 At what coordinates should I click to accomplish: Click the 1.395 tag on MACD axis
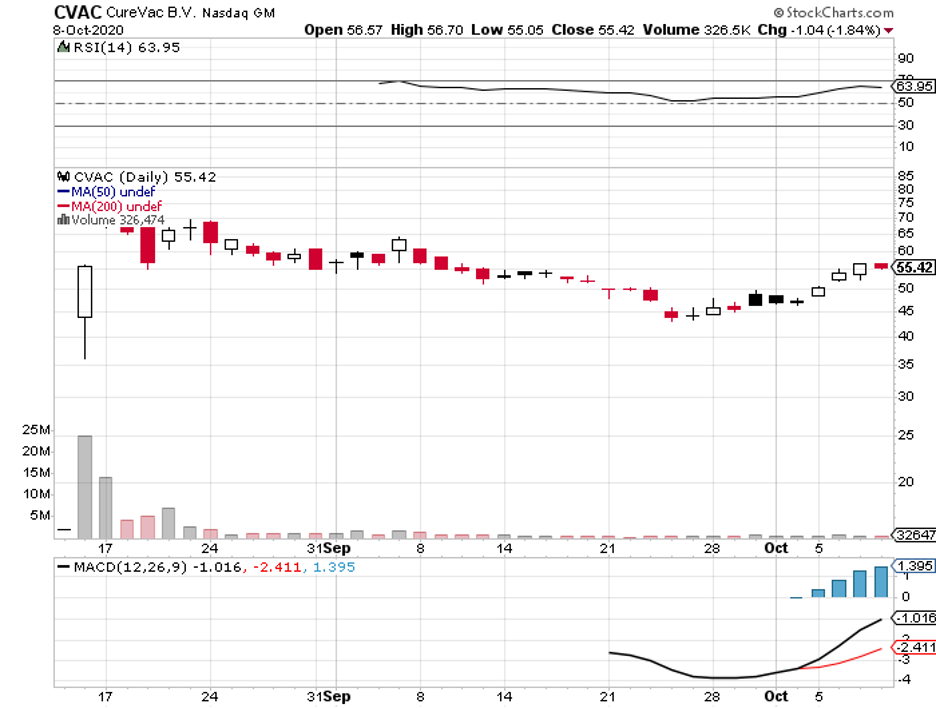pos(913,566)
